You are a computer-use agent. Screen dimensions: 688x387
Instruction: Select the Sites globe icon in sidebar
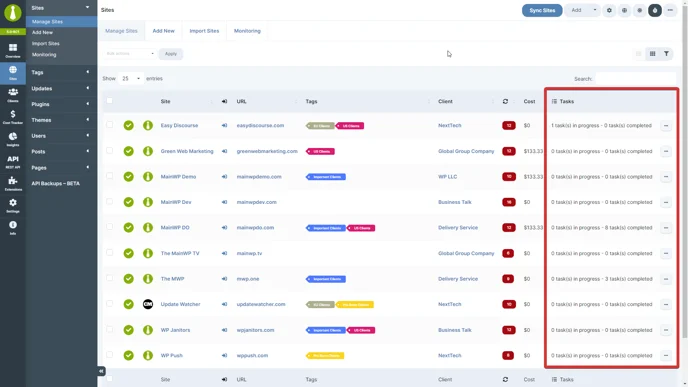[x=13, y=72]
